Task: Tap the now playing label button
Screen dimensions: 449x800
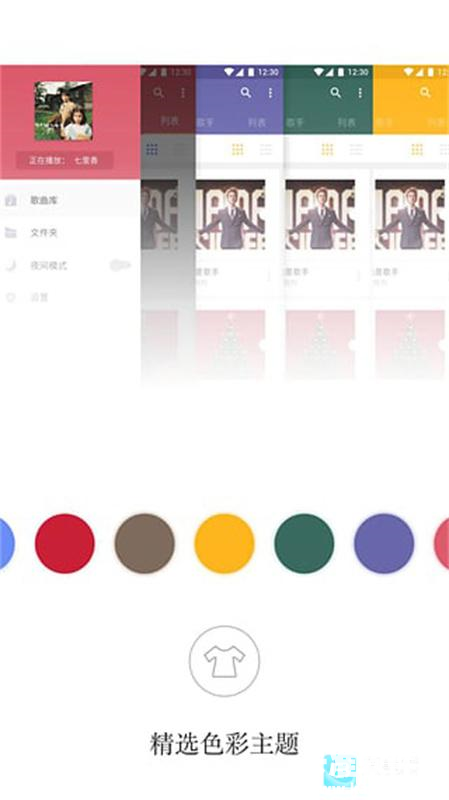Action: (64, 160)
